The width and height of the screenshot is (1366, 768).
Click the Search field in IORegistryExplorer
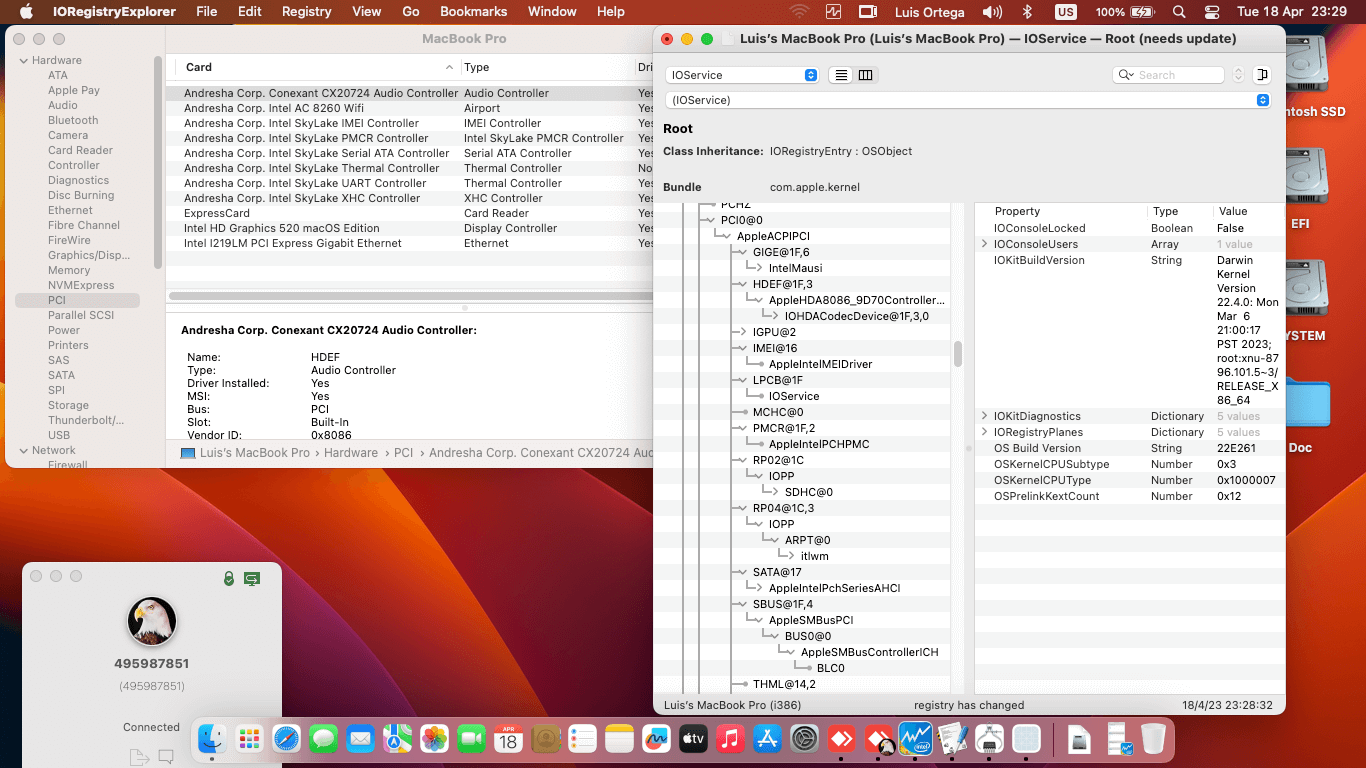click(1168, 75)
